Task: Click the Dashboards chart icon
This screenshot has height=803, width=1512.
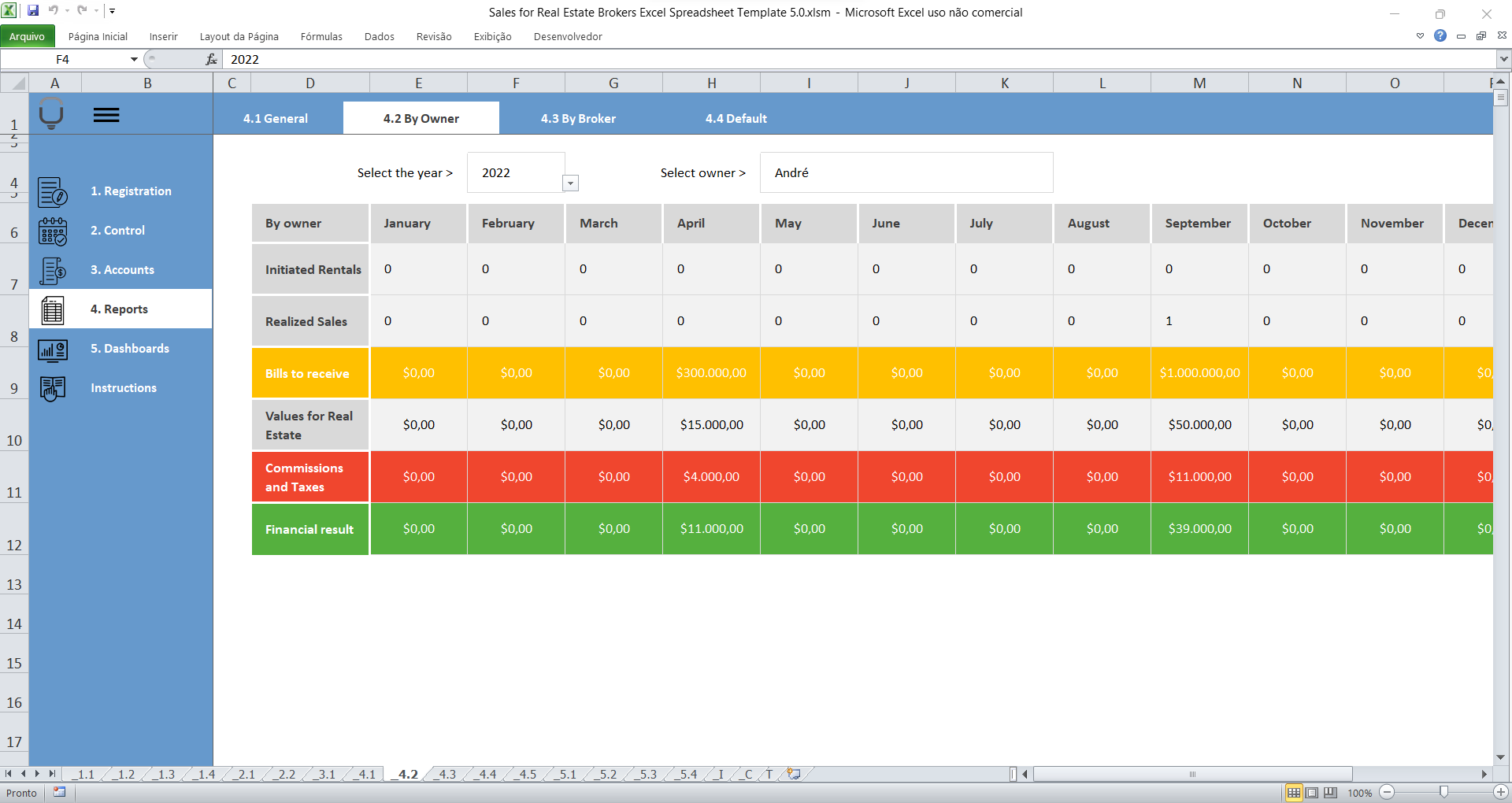Action: pyautogui.click(x=52, y=350)
